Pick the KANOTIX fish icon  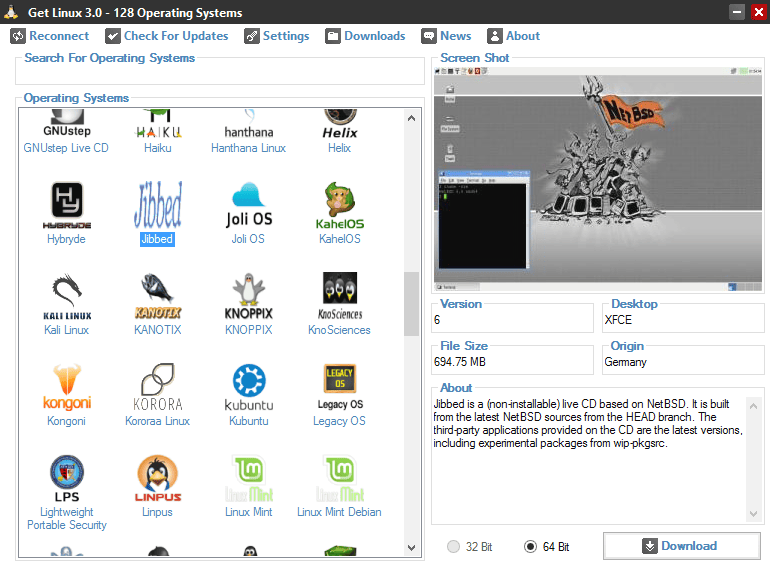158,296
